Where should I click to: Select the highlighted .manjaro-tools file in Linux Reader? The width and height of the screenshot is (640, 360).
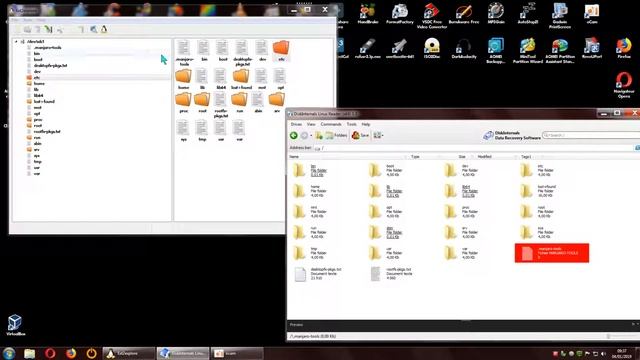(552, 253)
